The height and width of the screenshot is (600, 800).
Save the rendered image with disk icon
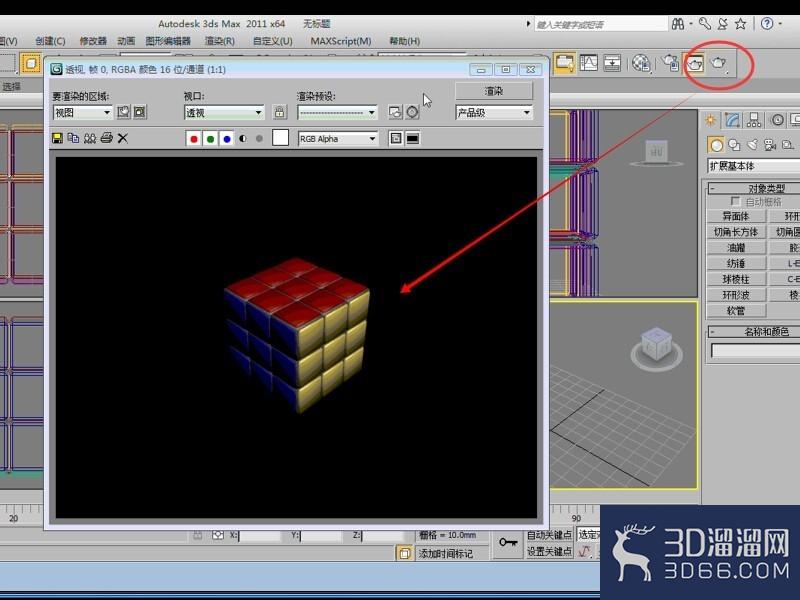(58, 138)
